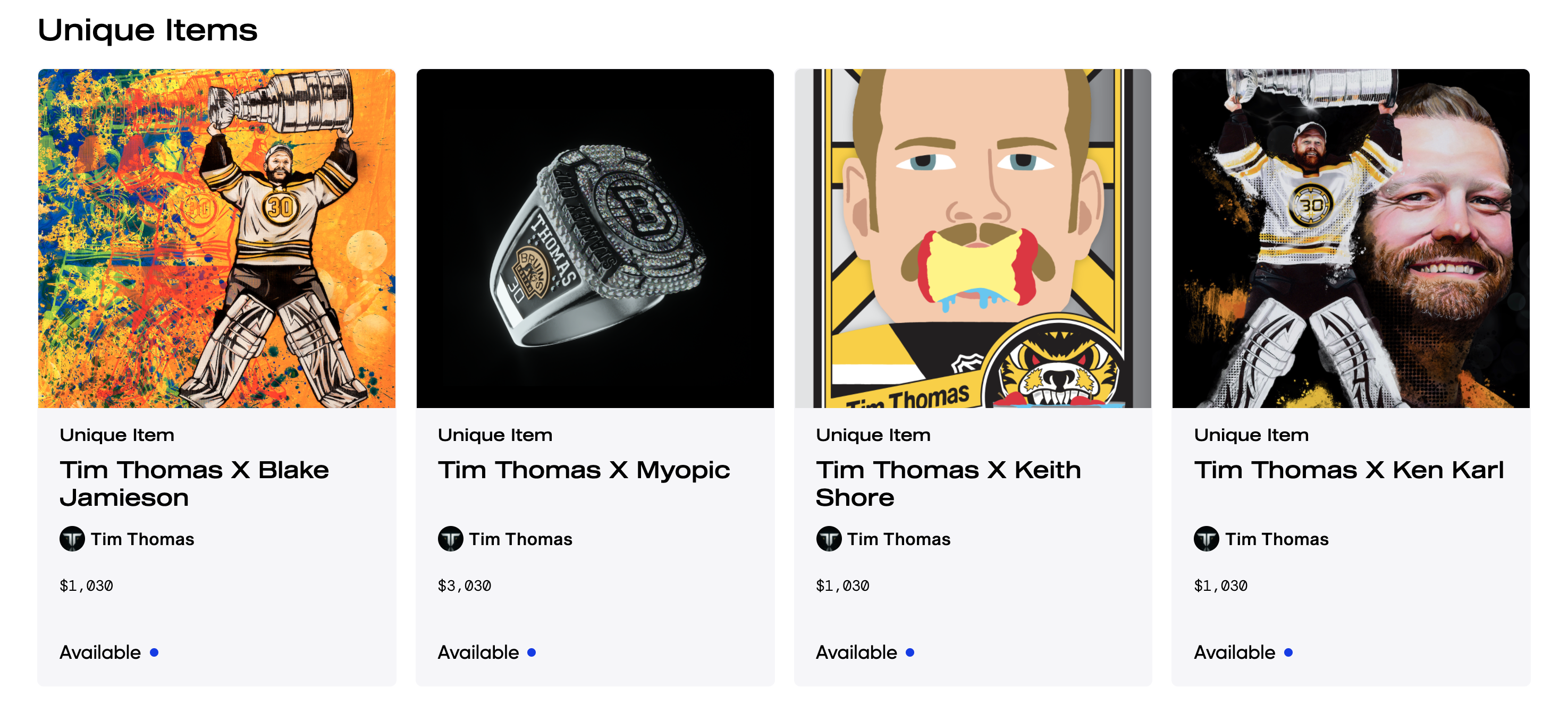The height and width of the screenshot is (713, 1568).
Task: Open "Tim Thomas X Myopic" title
Action: (584, 470)
